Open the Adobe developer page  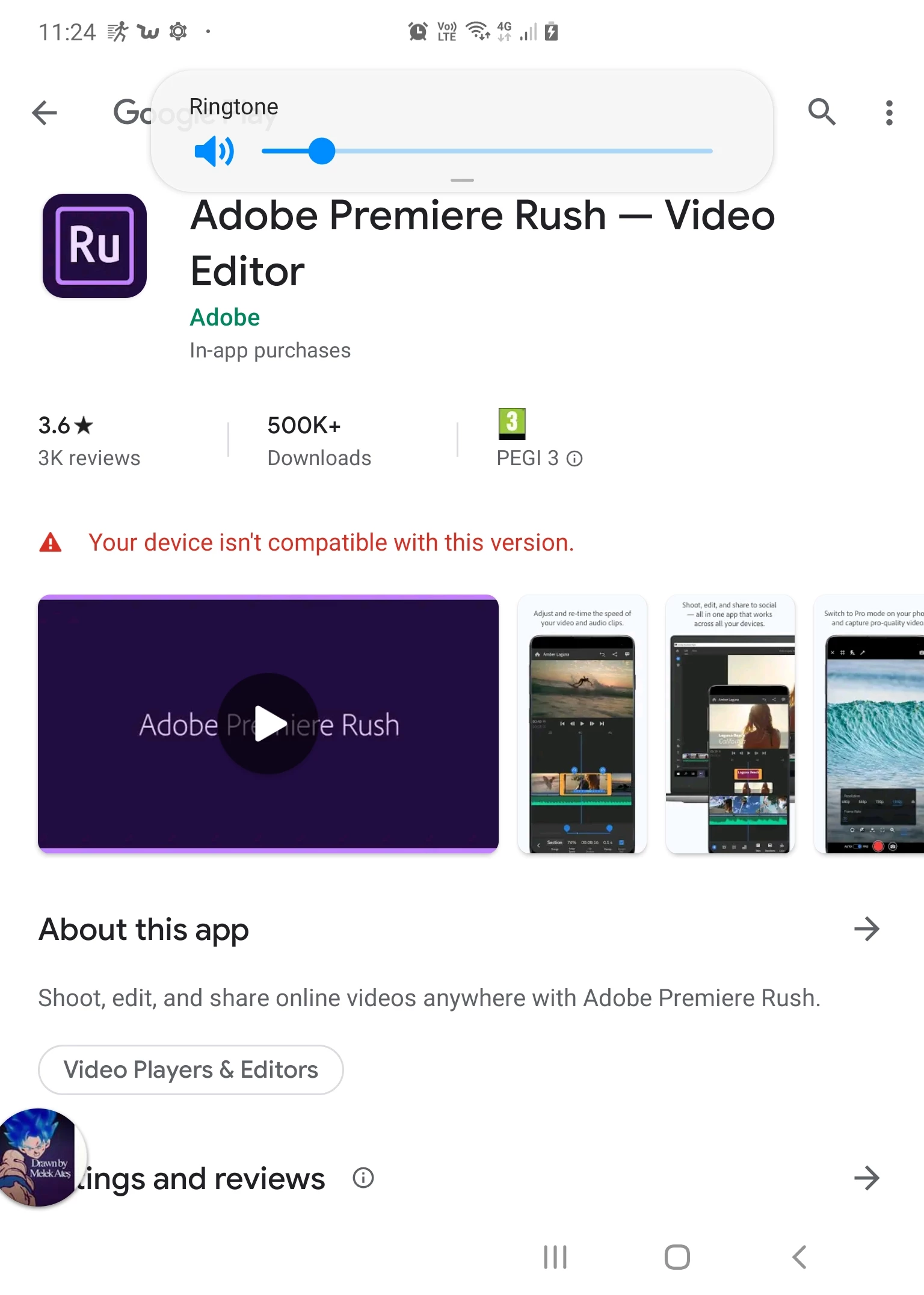coord(225,317)
